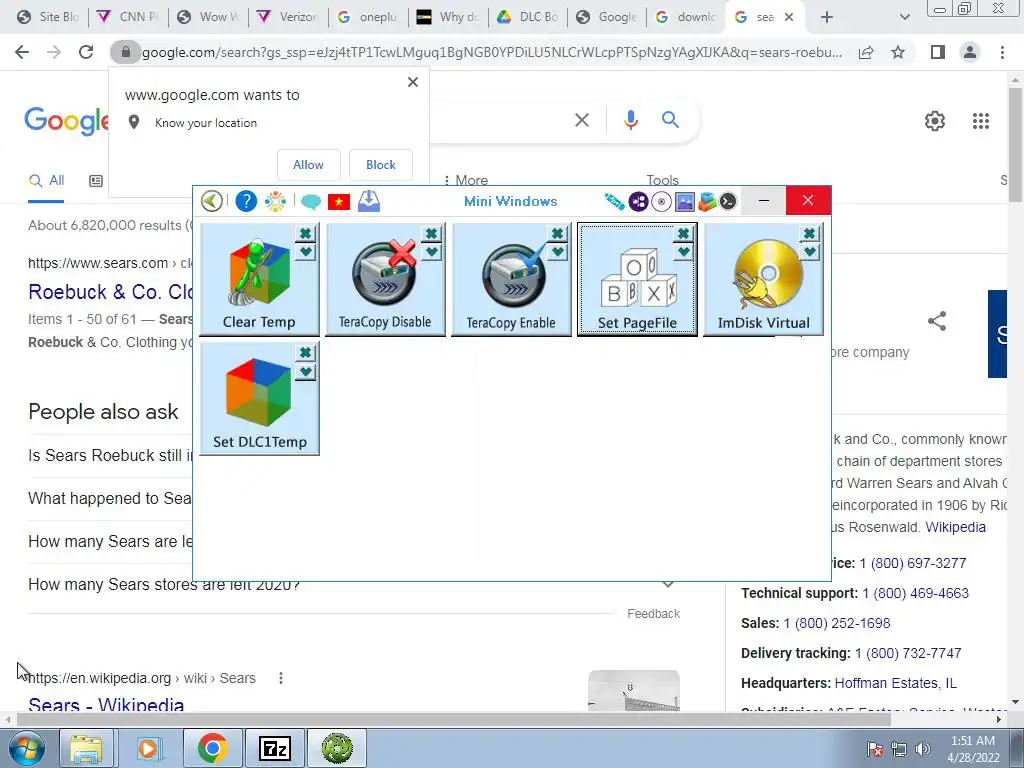Remove TeraCopy Enable tile with its X button
This screenshot has height=768, width=1024.
(557, 233)
